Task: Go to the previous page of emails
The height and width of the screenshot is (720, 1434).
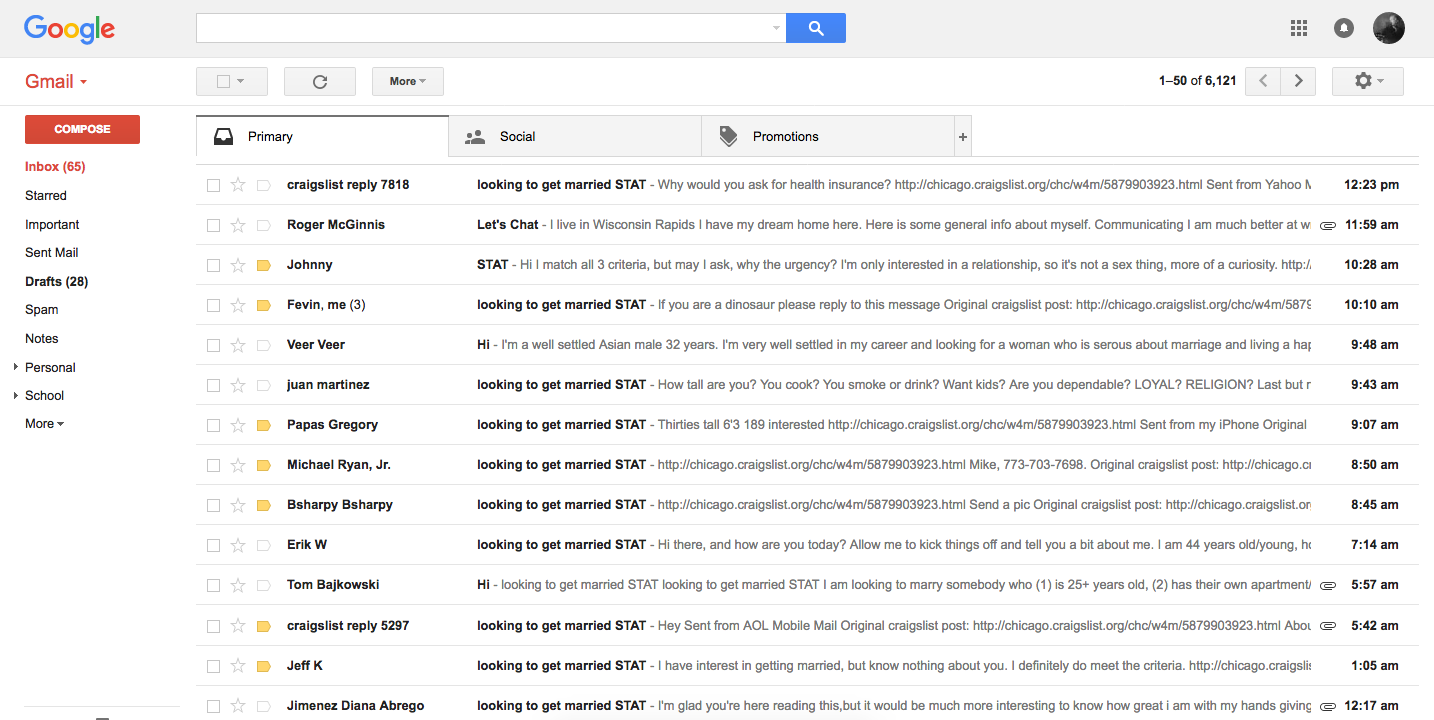Action: click(x=1263, y=82)
